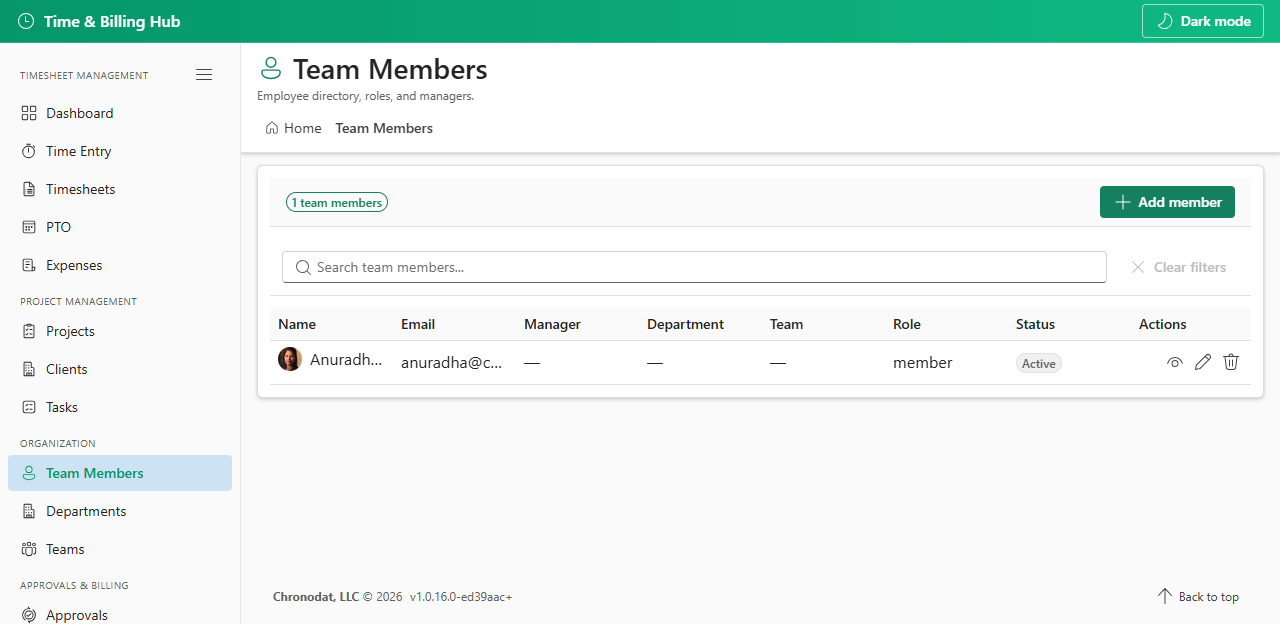Open Dashboard in the sidebar

pyautogui.click(x=120, y=113)
